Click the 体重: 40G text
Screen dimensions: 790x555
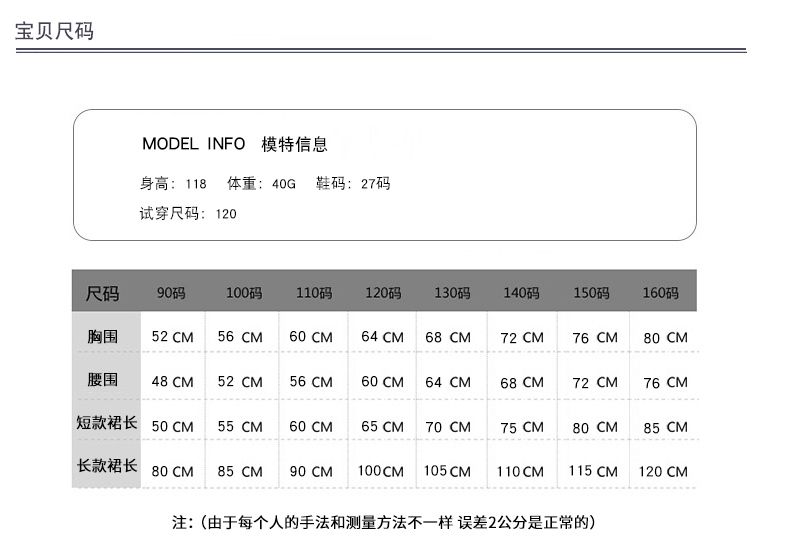click(x=261, y=183)
